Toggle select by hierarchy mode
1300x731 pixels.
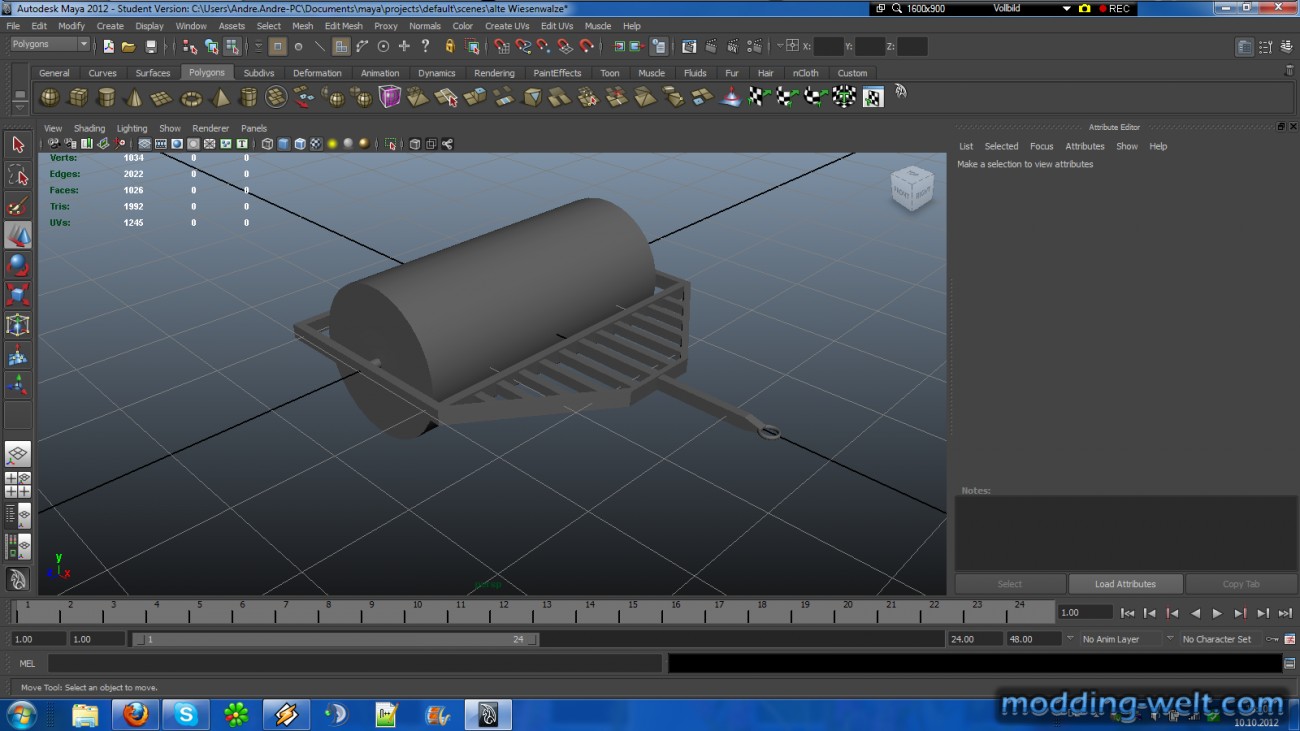[190, 46]
